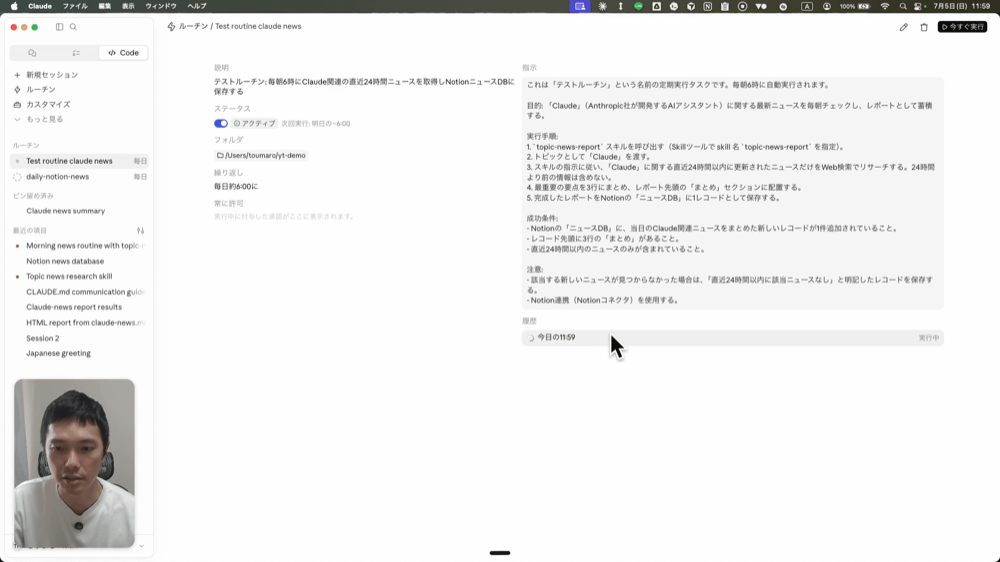Open Notion news database session

click(65, 261)
